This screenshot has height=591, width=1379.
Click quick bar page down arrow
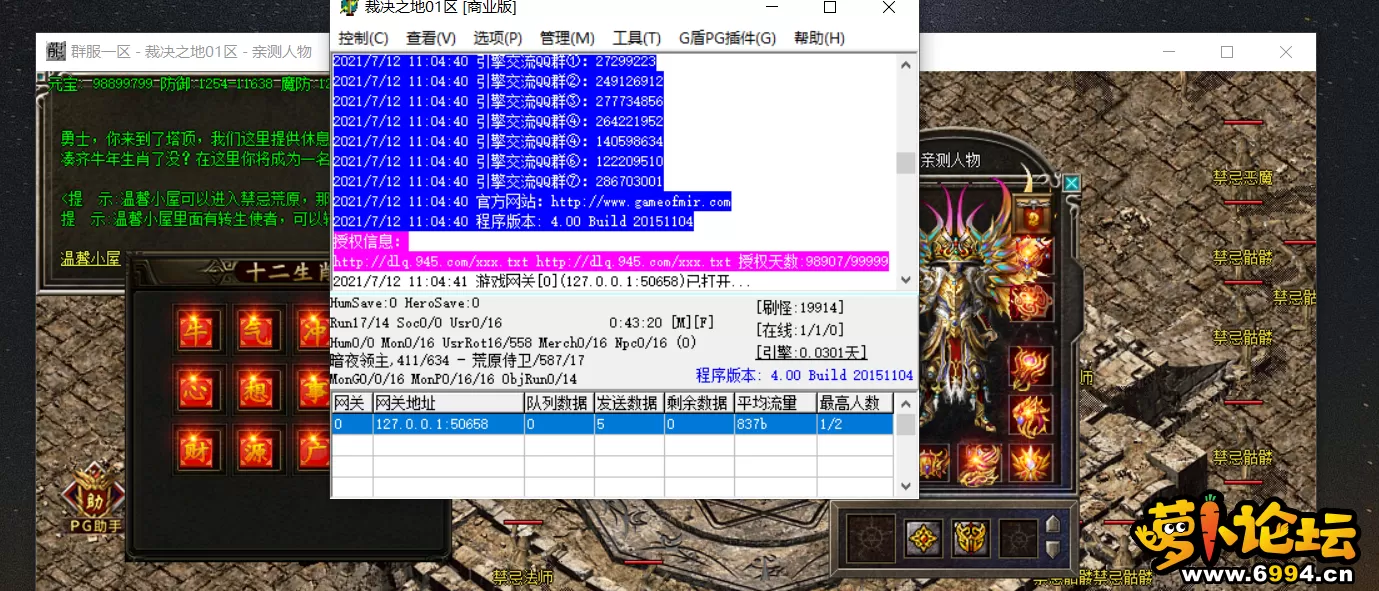click(x=1052, y=548)
